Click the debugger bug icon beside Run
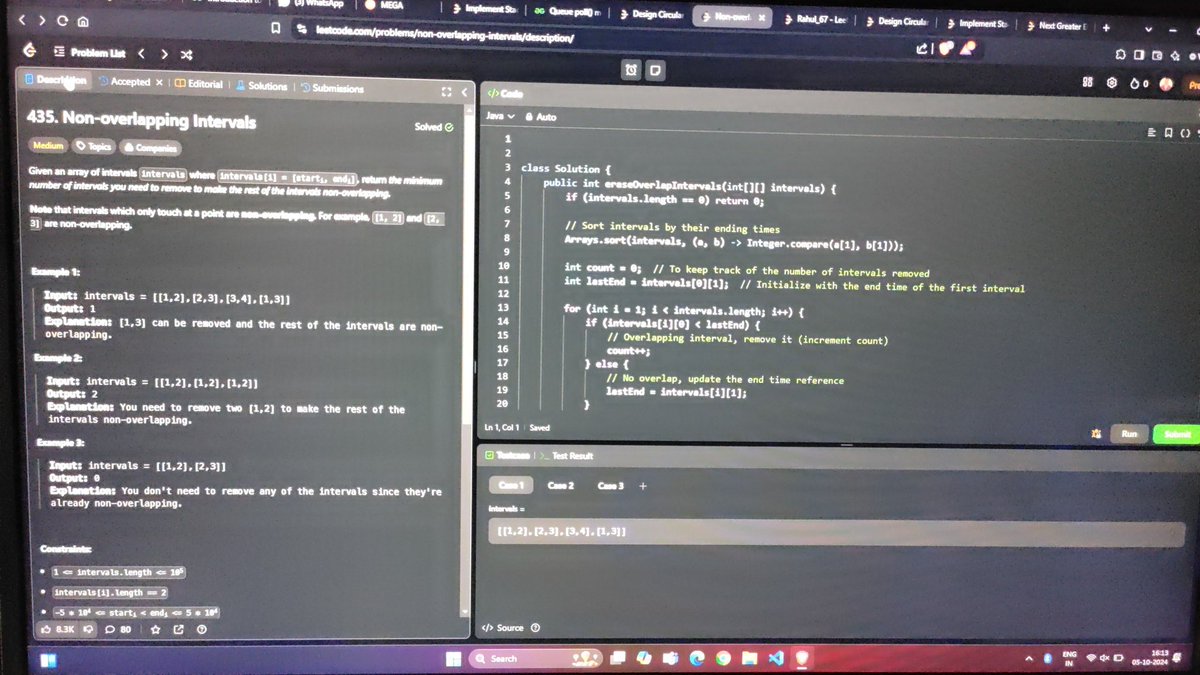1200x675 pixels. point(1097,434)
